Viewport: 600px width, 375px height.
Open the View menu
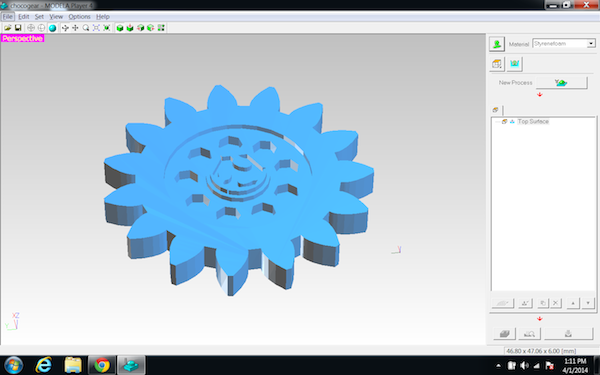point(56,16)
